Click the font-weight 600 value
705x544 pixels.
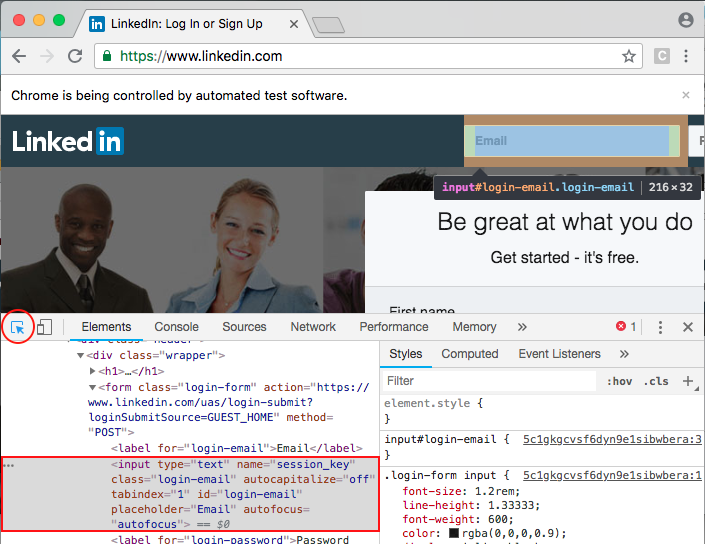tap(497, 519)
